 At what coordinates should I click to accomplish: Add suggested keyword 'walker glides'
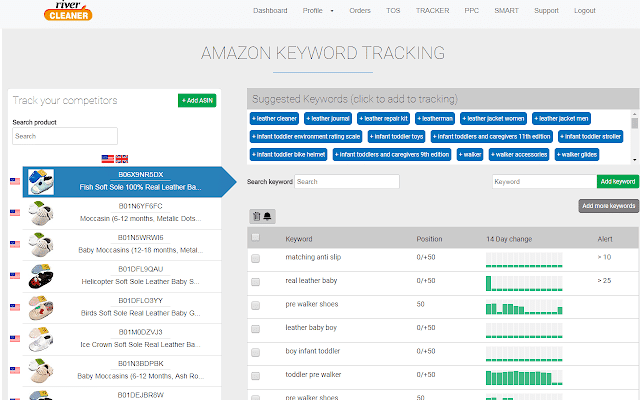(577, 155)
